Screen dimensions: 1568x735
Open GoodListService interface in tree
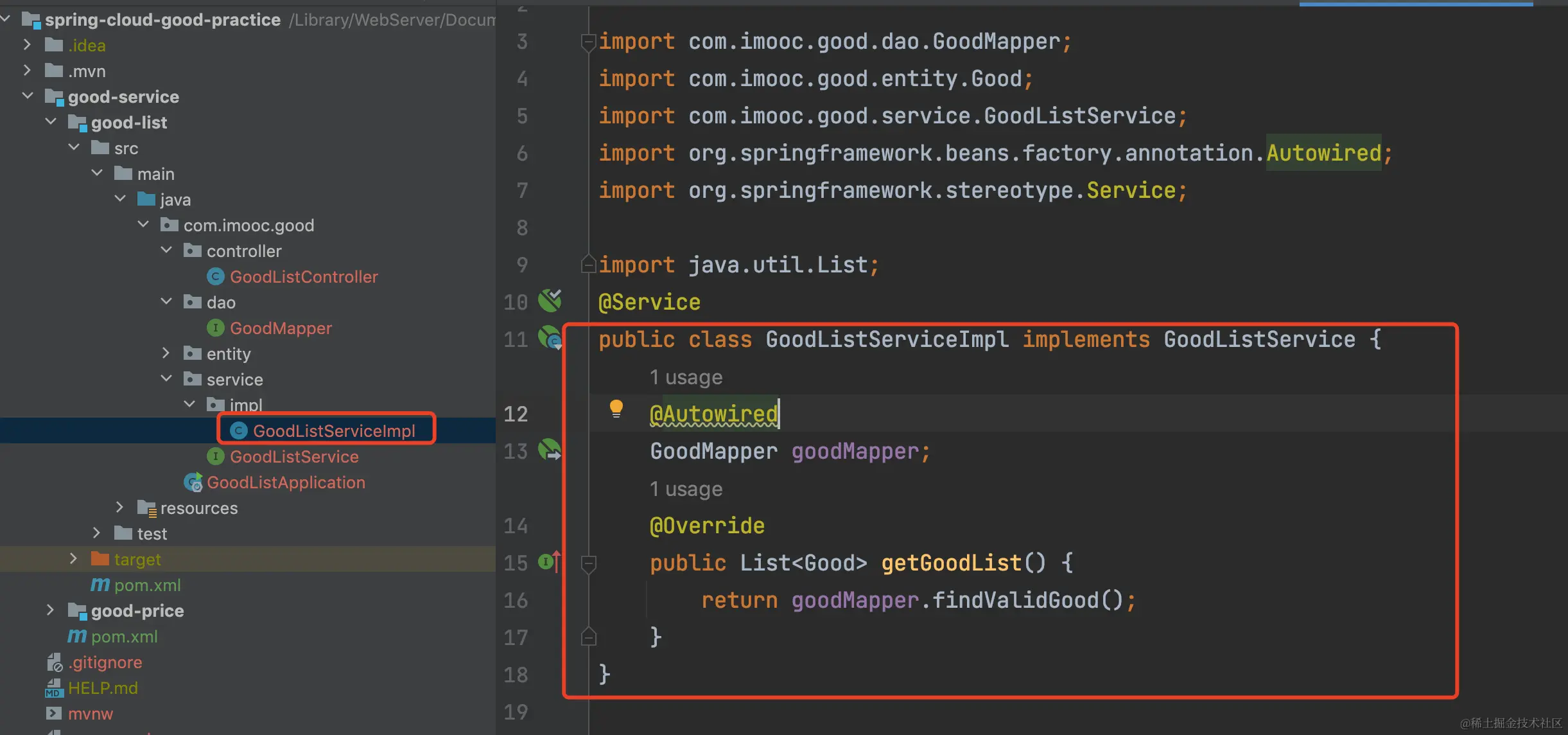tap(293, 457)
